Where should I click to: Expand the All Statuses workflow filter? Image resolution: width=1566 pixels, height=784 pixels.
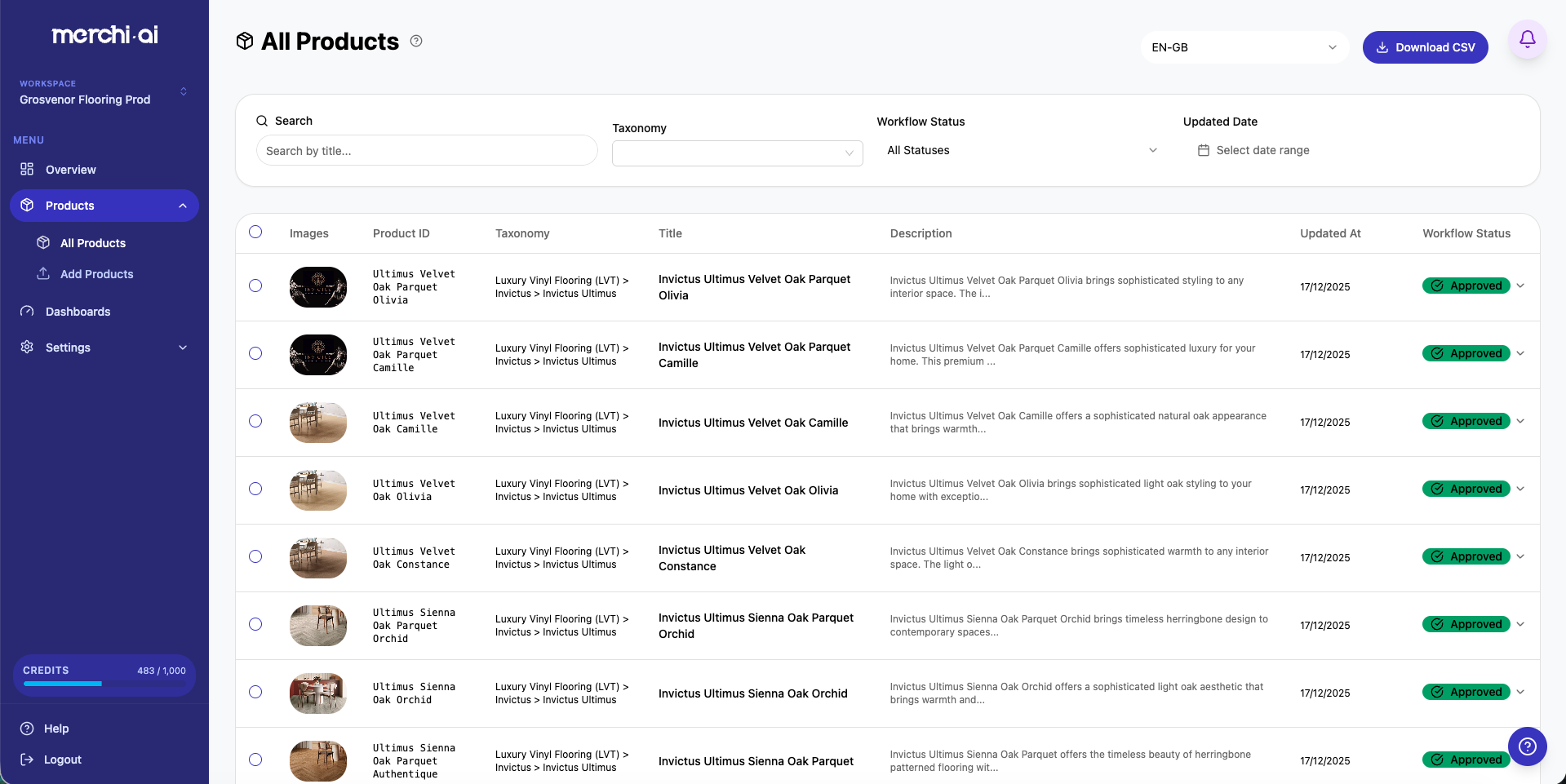(1021, 150)
